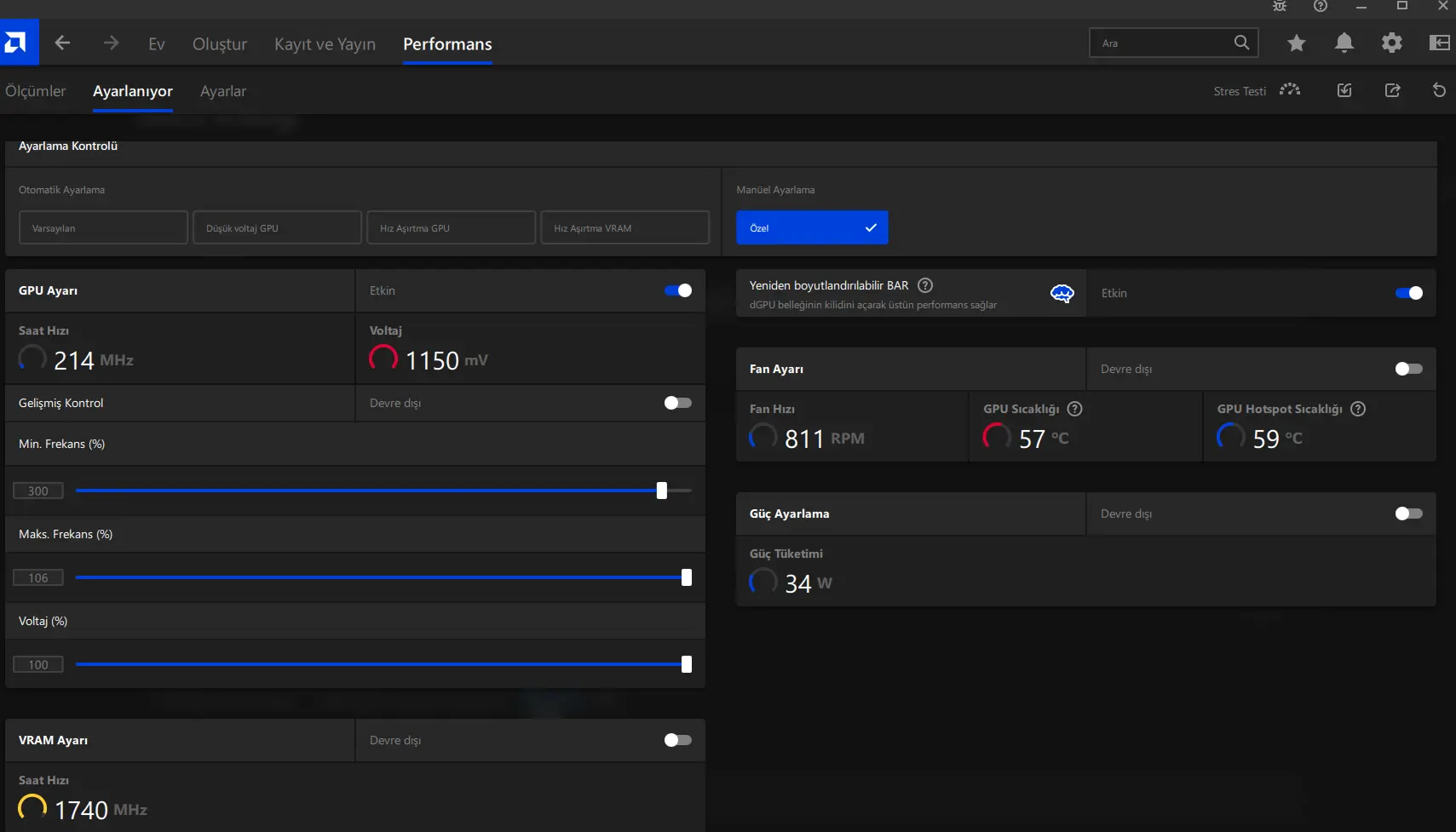Click the GPU Sıcaklığı 57 °C gauge

(997, 437)
